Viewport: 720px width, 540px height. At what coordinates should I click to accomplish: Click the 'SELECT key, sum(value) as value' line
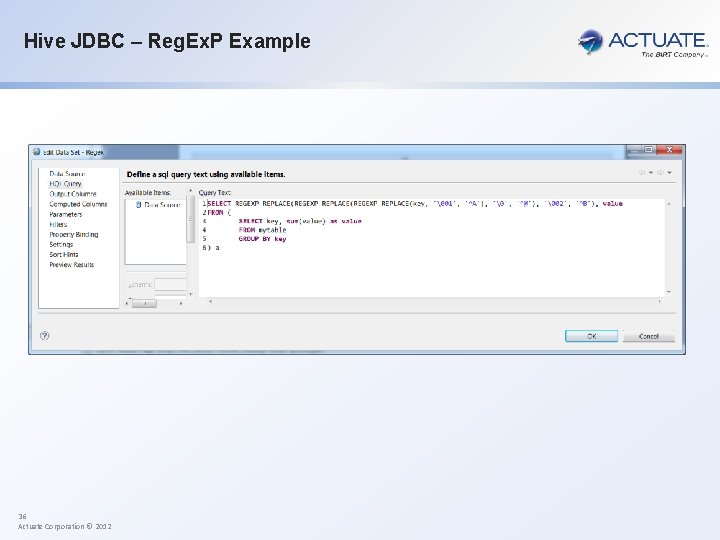tap(300, 221)
